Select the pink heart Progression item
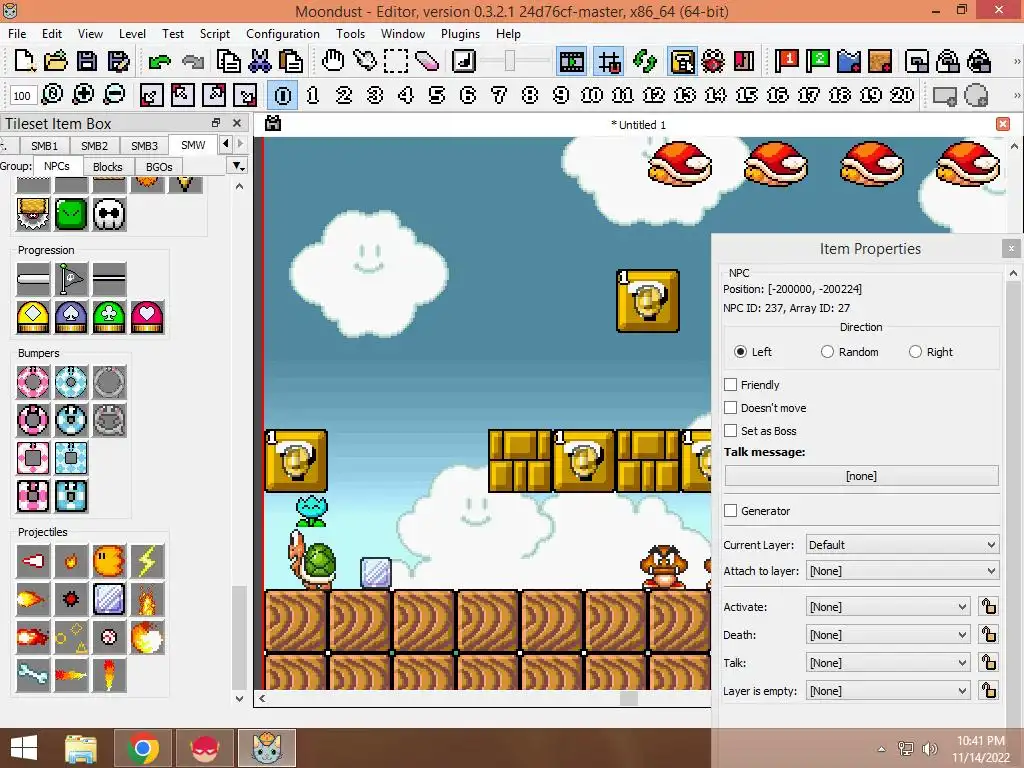The width and height of the screenshot is (1024, 768). (x=147, y=317)
